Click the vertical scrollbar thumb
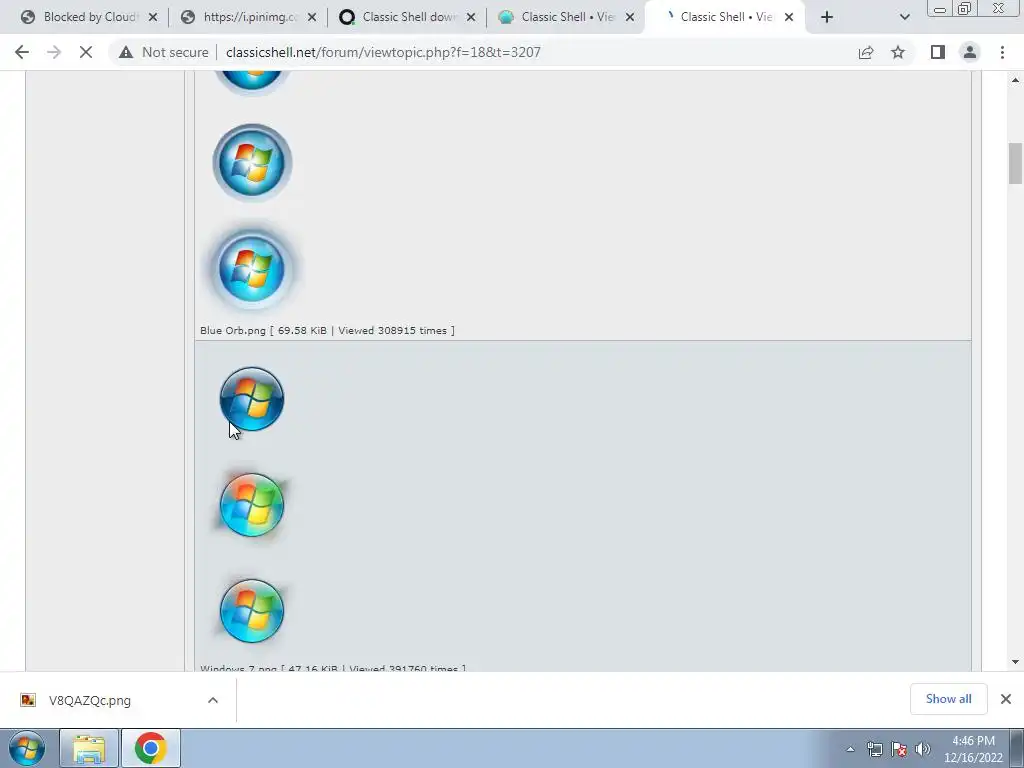 point(1015,163)
